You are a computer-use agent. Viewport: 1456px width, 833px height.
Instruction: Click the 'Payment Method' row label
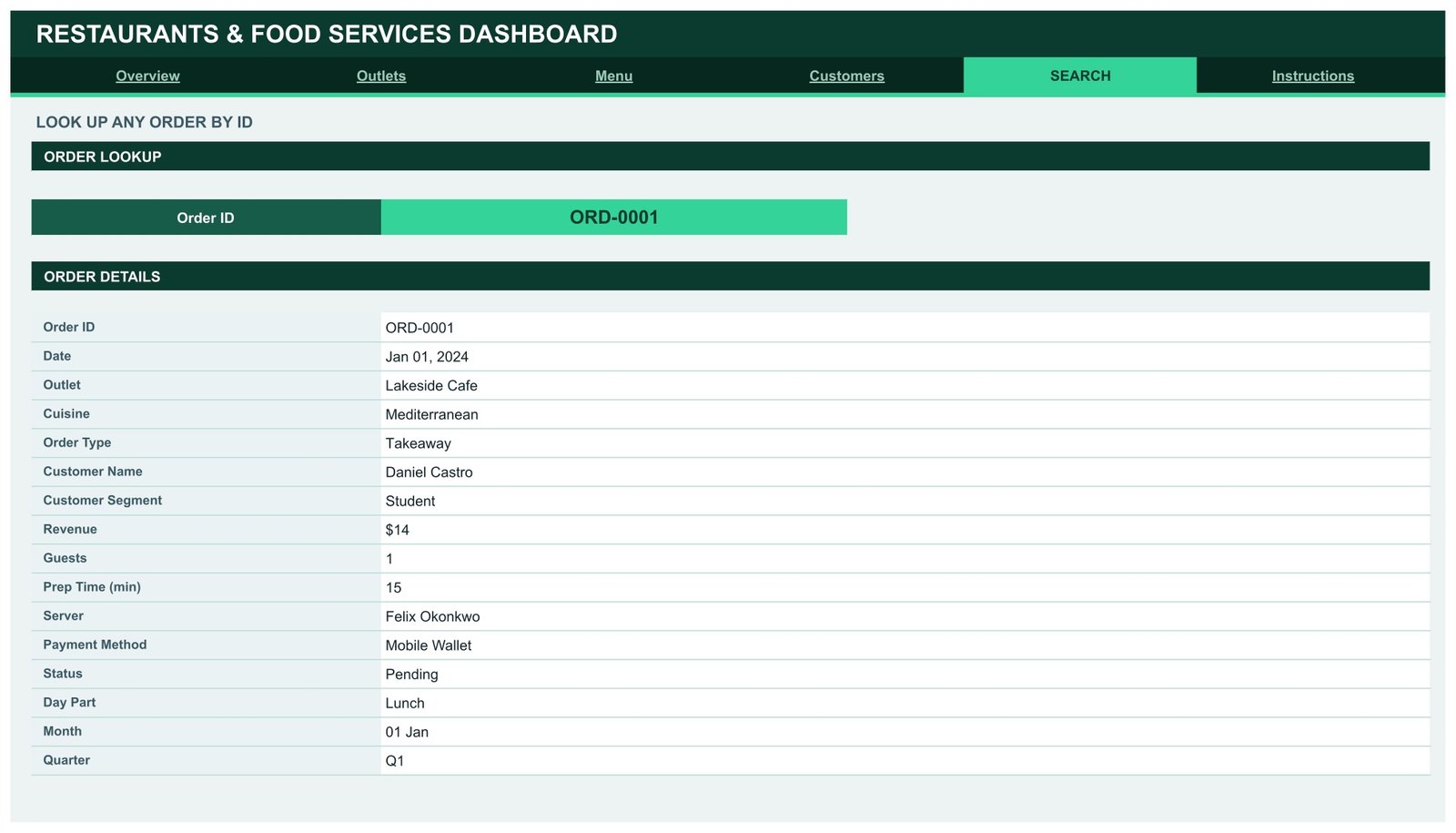coord(95,645)
